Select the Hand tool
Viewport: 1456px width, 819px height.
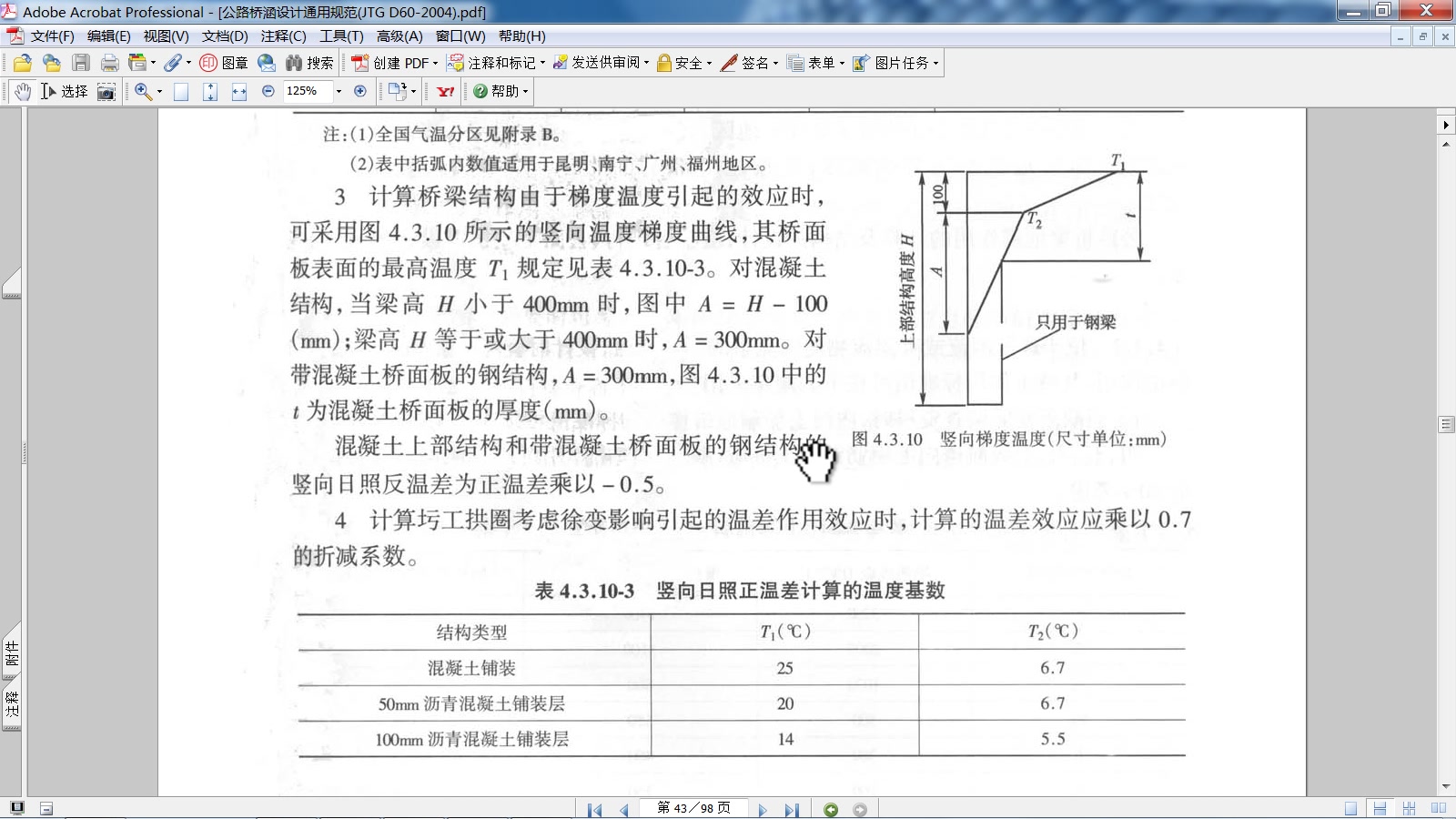coord(23,91)
